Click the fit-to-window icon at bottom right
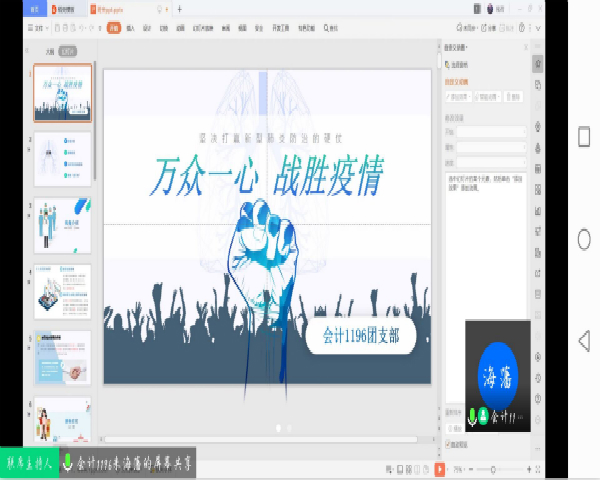Image resolution: width=600 pixels, height=480 pixels. point(538,469)
